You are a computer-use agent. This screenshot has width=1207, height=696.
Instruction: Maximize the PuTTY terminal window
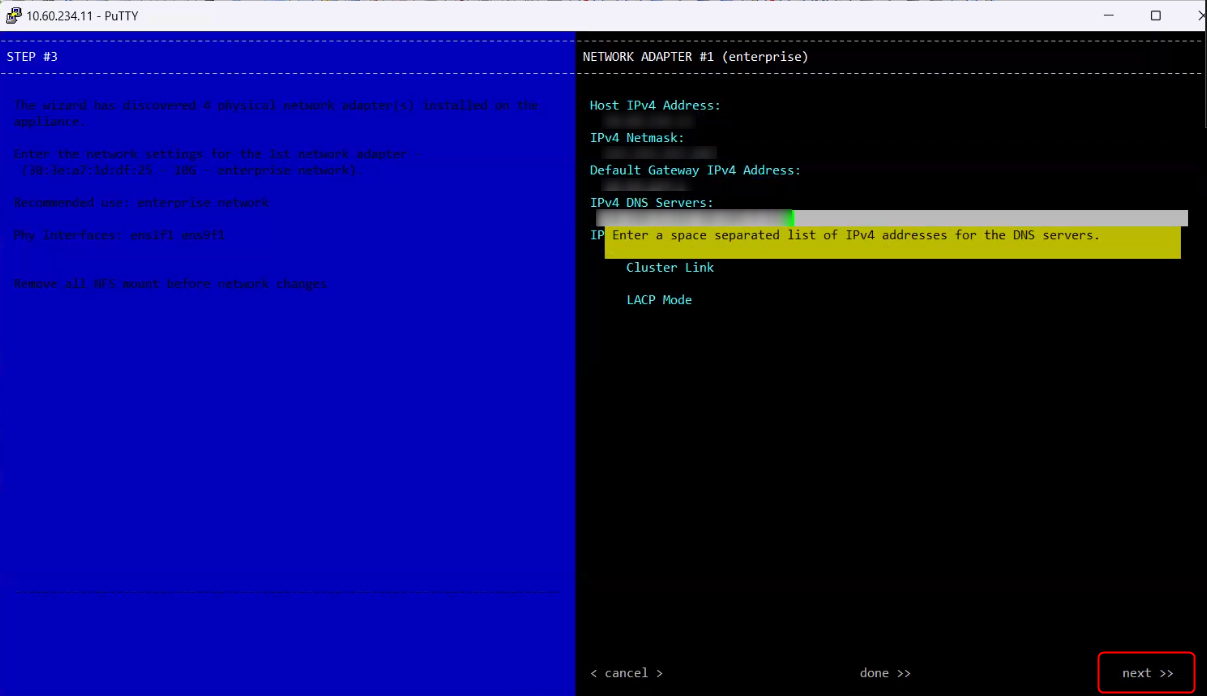[1155, 15]
